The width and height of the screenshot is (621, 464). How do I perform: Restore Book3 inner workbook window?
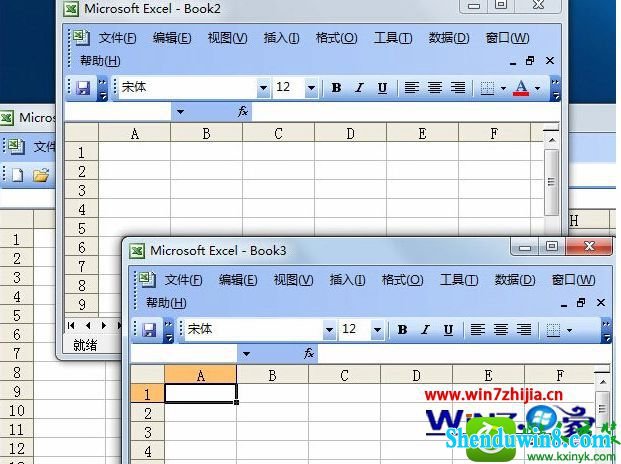coord(581,302)
